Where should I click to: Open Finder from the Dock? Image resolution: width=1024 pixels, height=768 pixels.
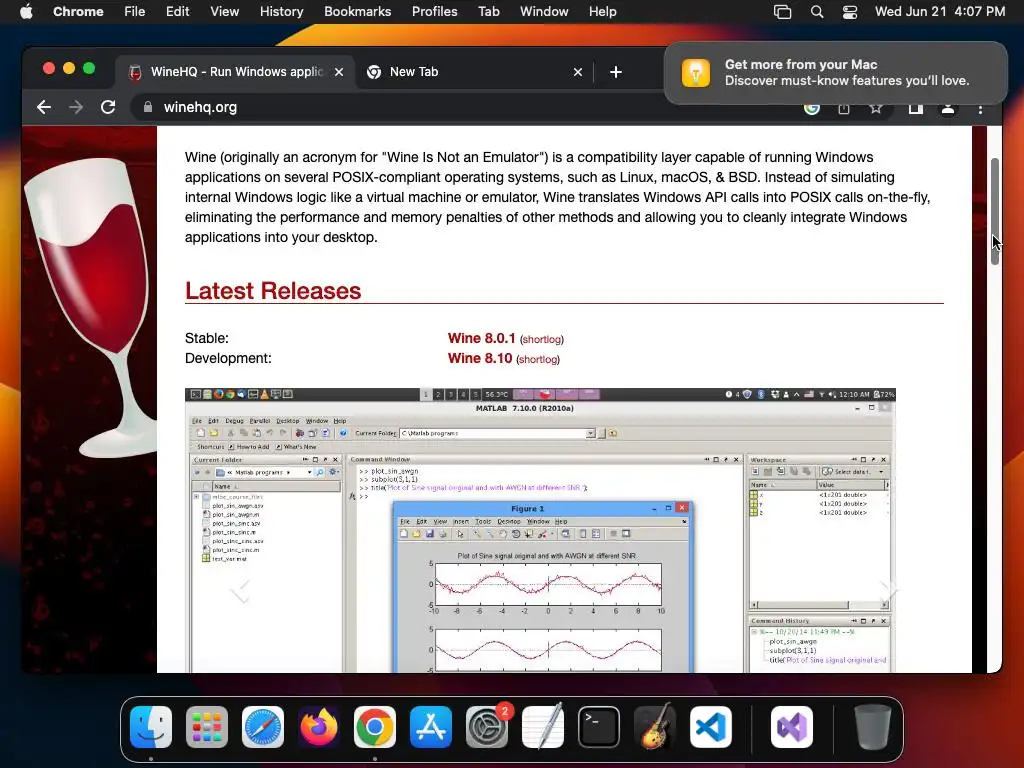pos(151,727)
